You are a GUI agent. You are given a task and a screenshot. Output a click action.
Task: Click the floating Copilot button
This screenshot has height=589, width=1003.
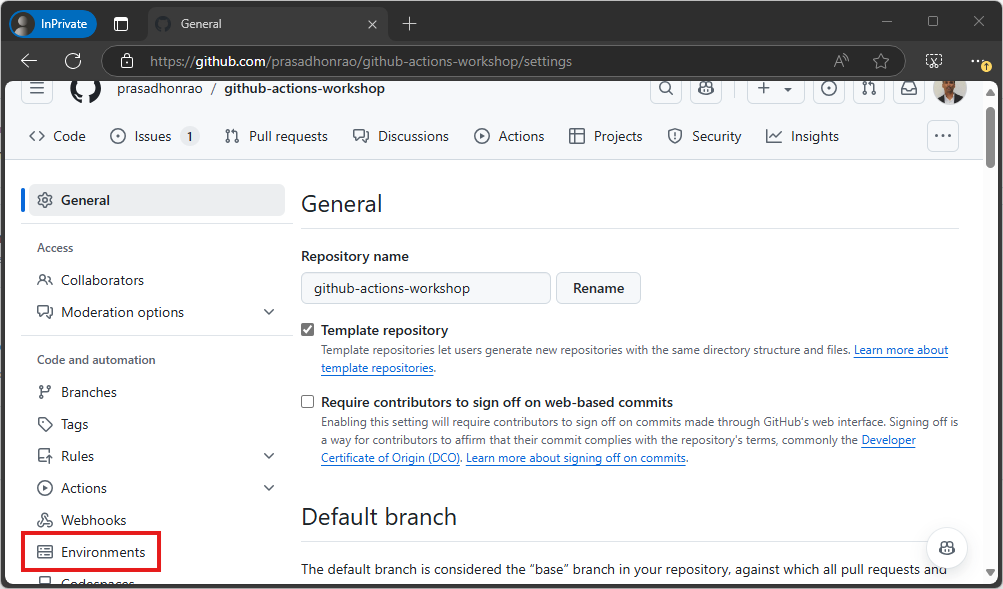945,547
